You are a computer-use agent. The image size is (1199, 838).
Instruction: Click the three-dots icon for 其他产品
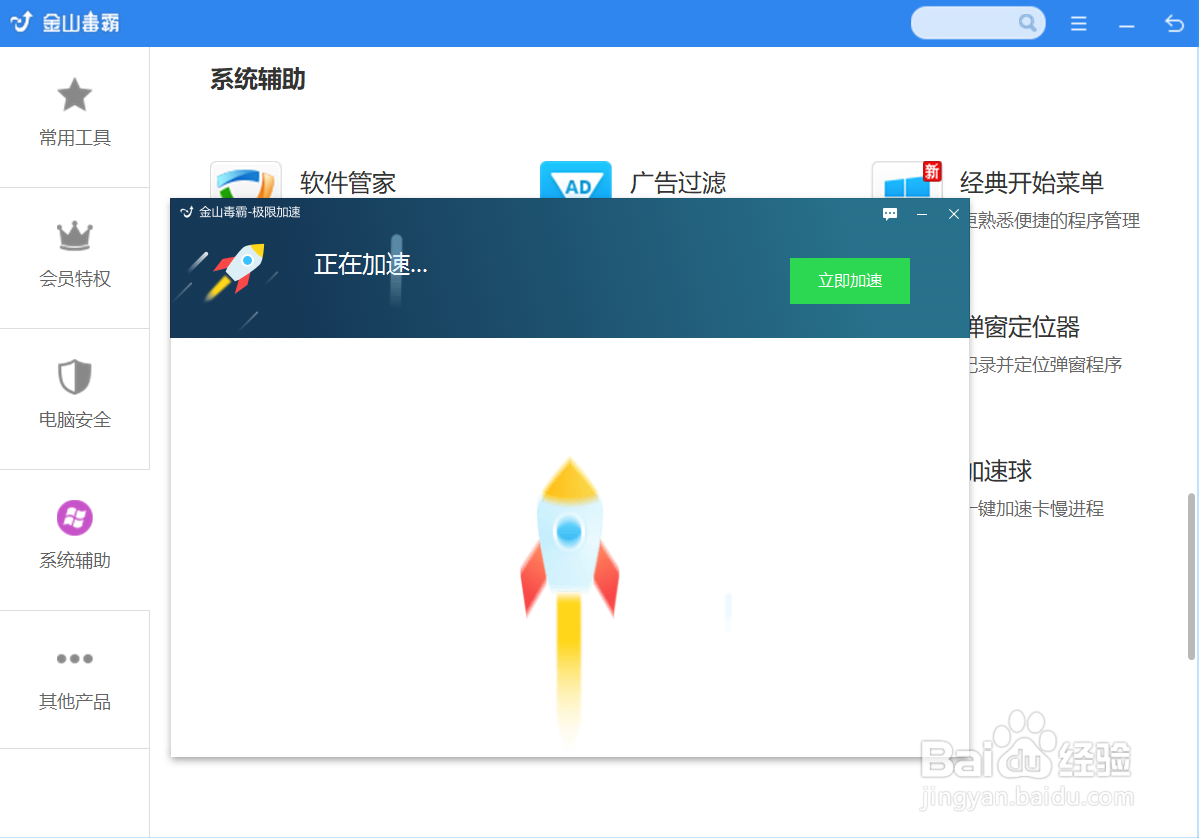(74, 658)
